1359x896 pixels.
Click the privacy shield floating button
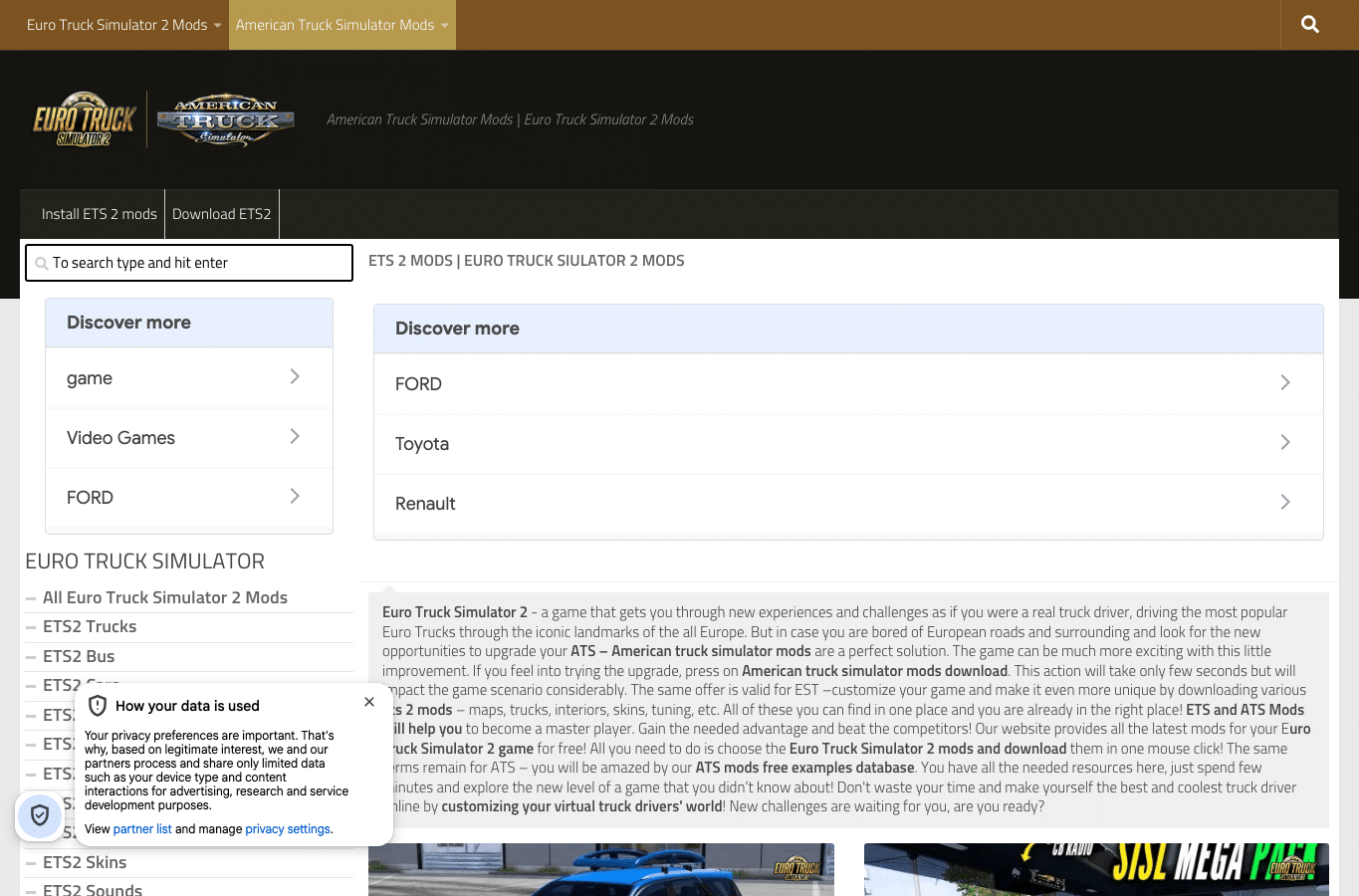[40, 816]
